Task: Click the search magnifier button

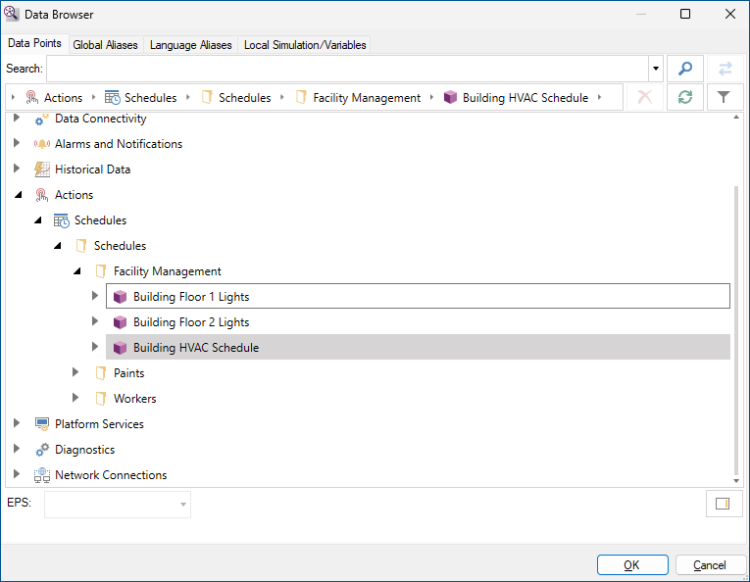Action: point(685,69)
